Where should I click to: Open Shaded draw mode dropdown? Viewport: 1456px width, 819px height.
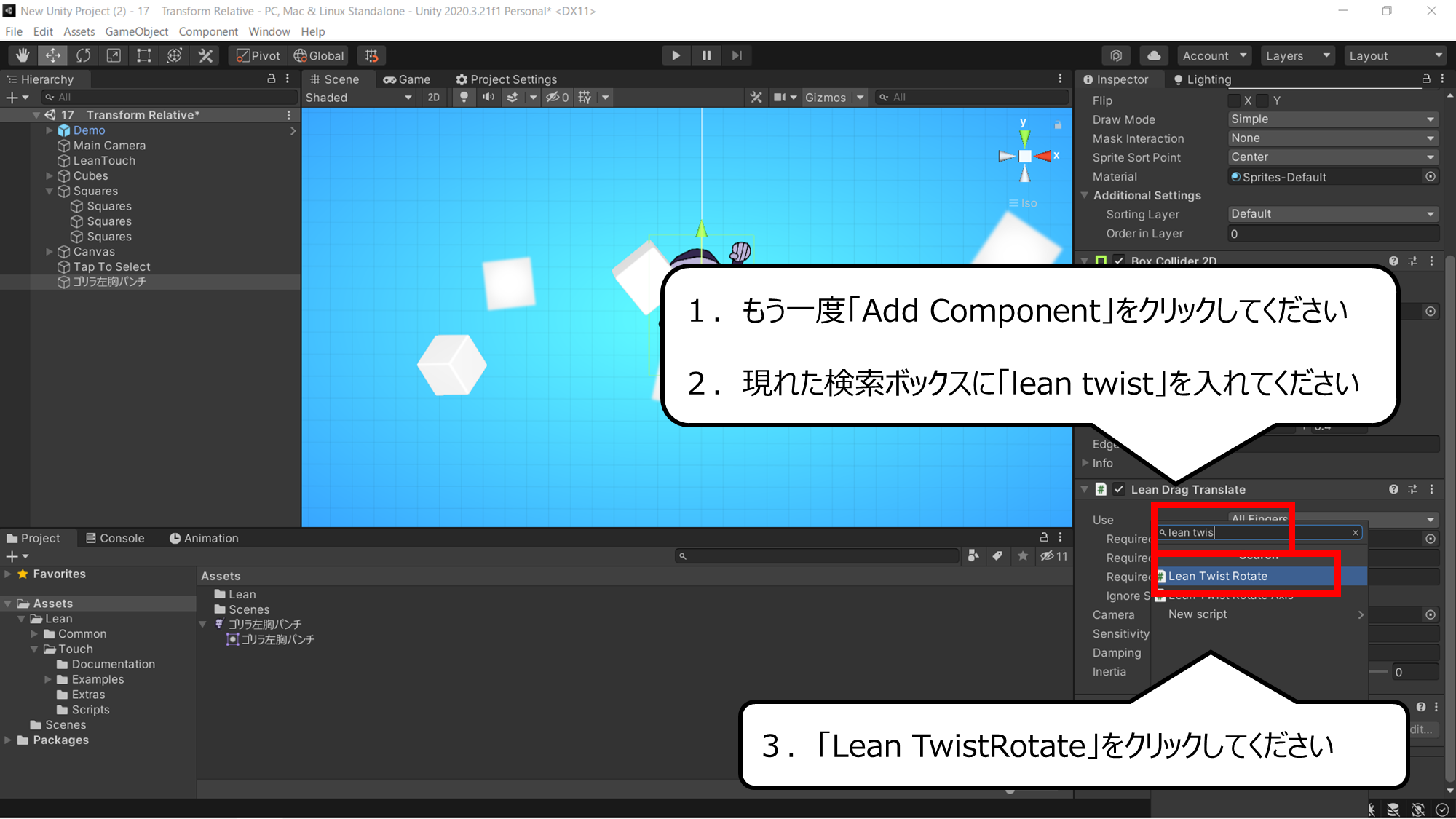(359, 98)
